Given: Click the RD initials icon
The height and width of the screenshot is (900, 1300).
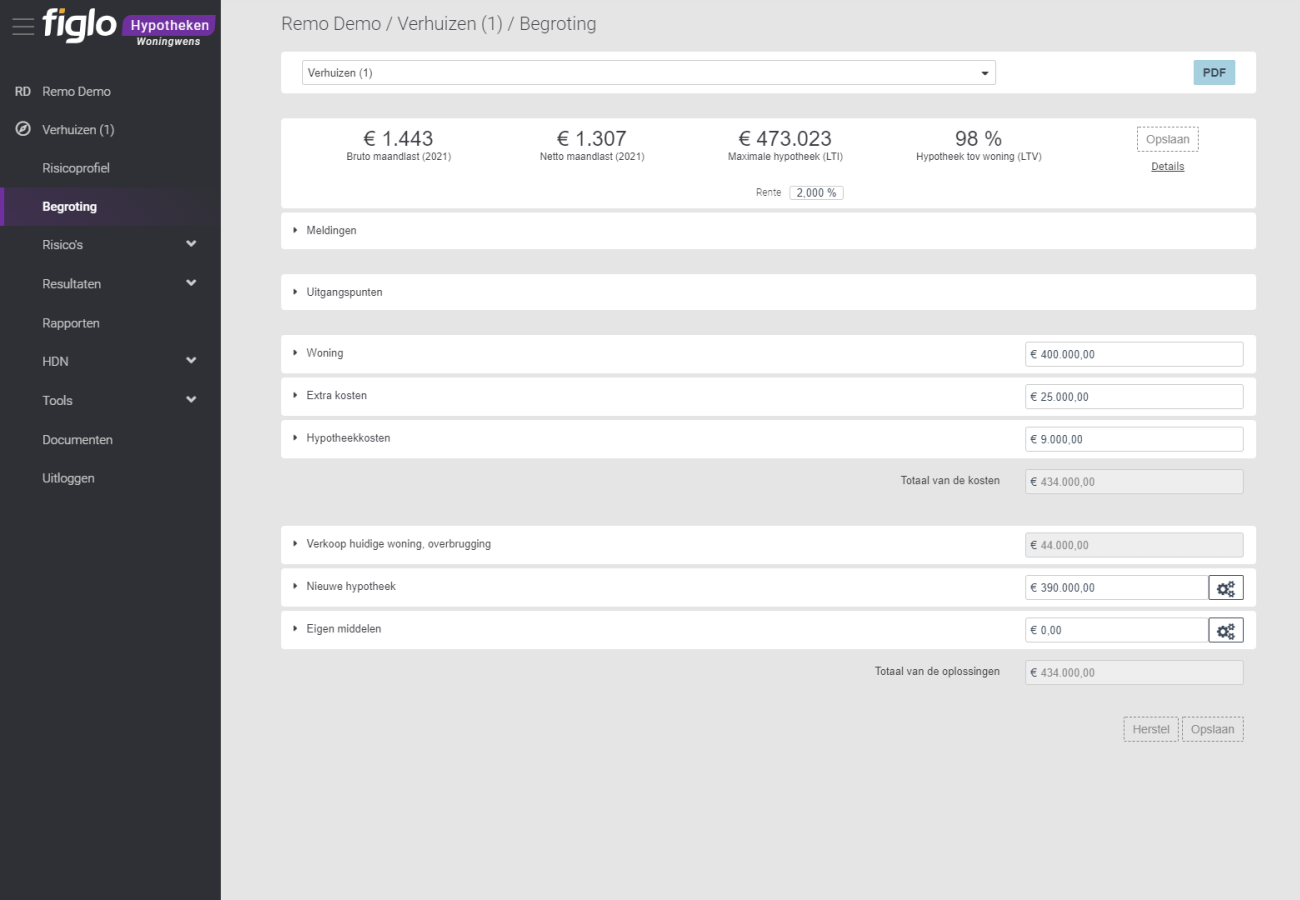Looking at the screenshot, I should click(x=22, y=92).
